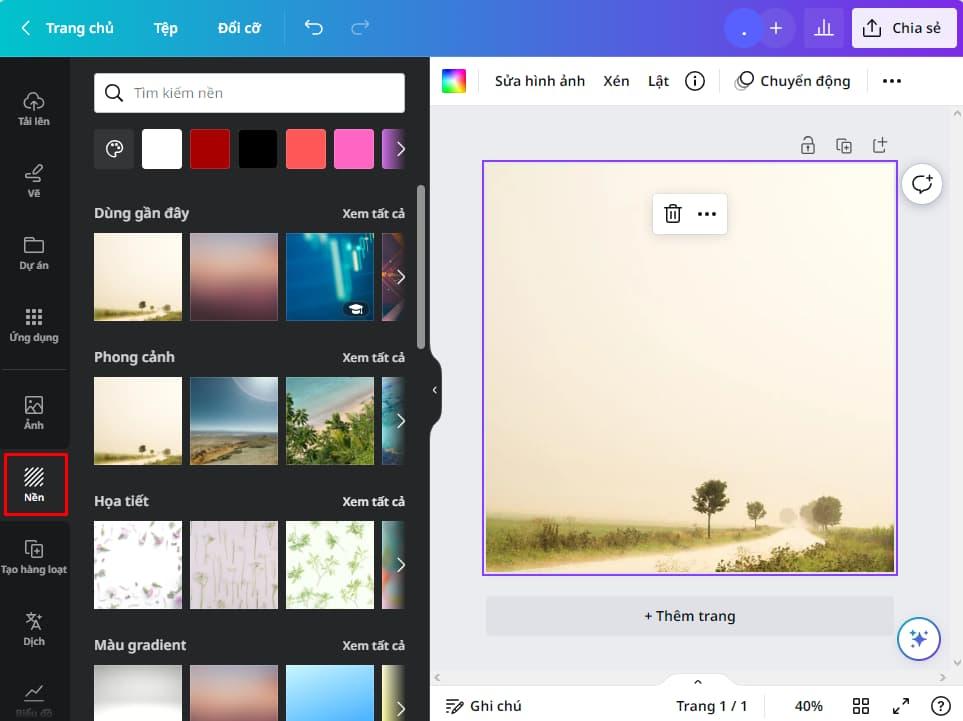
Task: Open comments via the speech bubble icon
Action: point(921,184)
